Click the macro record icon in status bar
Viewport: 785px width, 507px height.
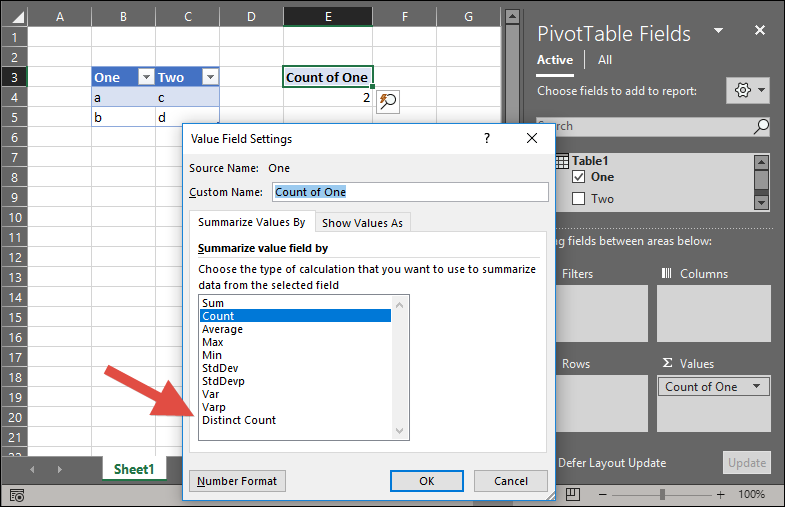[x=18, y=494]
